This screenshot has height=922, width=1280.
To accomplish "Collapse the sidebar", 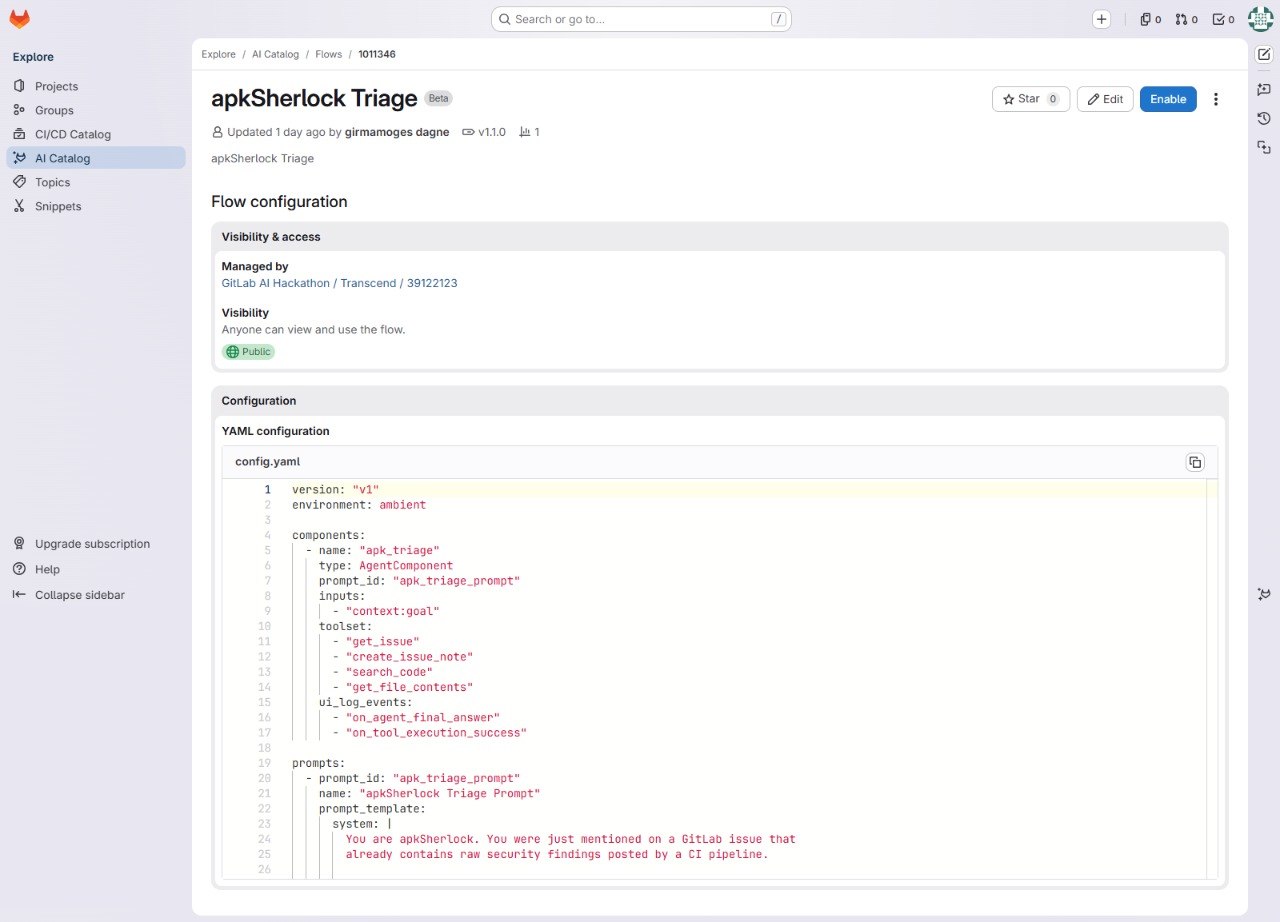I will click(96, 595).
